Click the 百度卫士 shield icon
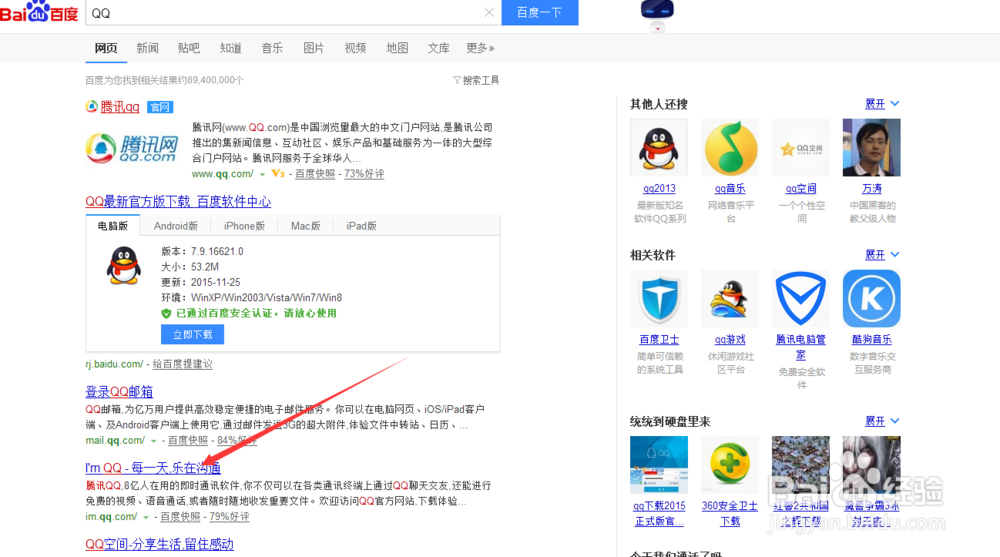This screenshot has width=1000, height=557. tap(659, 299)
